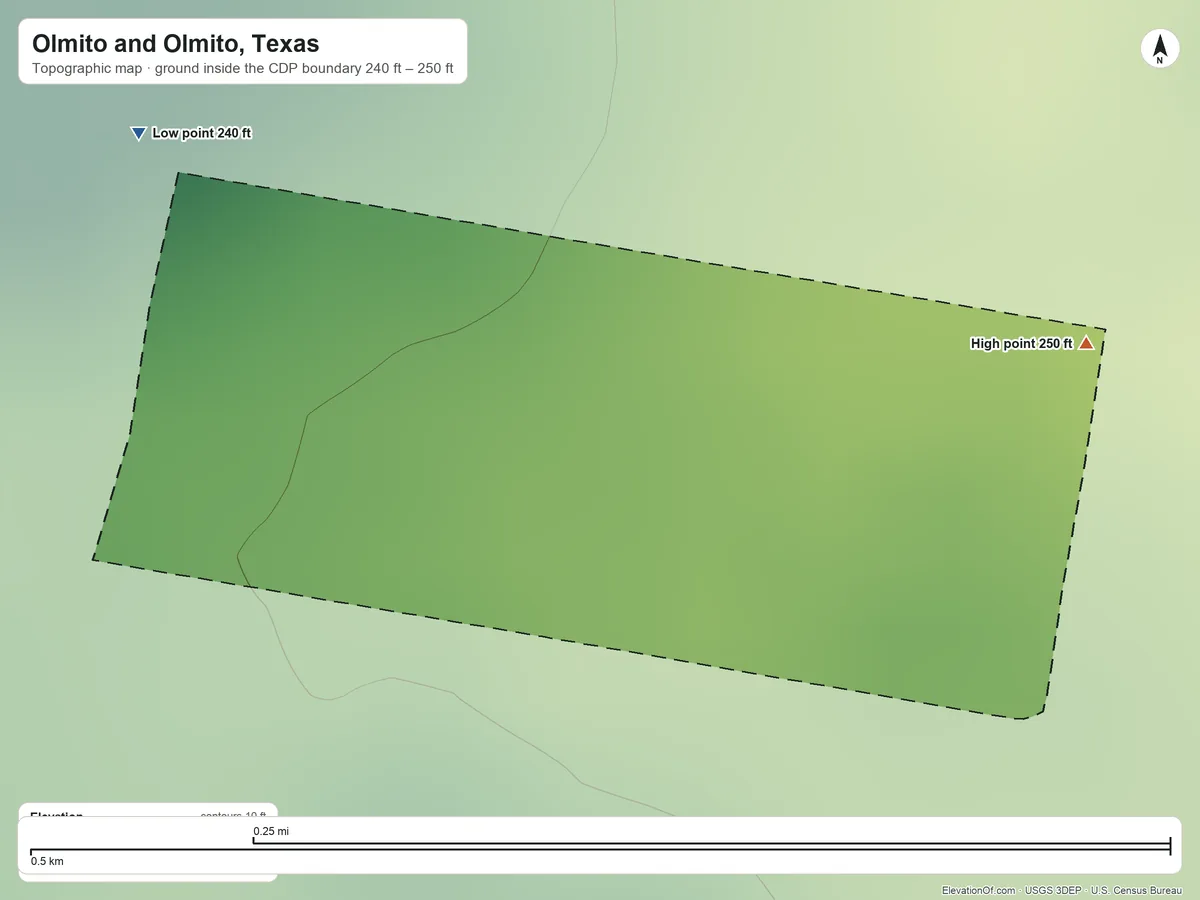1200x900 pixels.
Task: Click the blue low point triangle marker
Action: coord(139,134)
